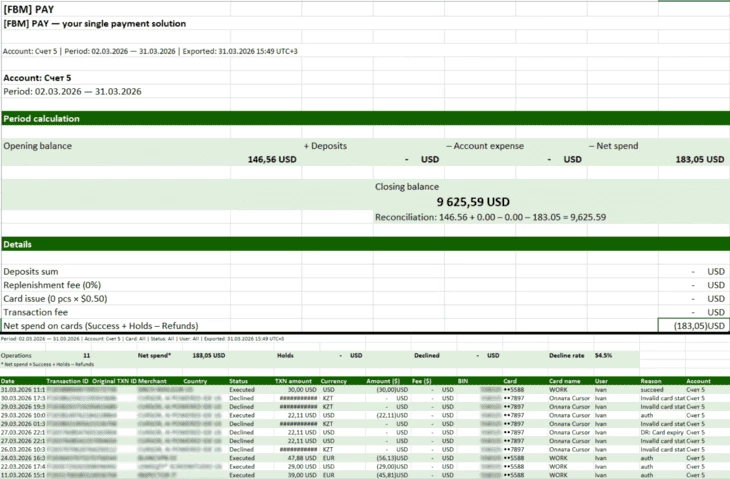Click the 'DR: Card expiry' reason cell
The height and width of the screenshot is (479, 730).
(x=662, y=432)
